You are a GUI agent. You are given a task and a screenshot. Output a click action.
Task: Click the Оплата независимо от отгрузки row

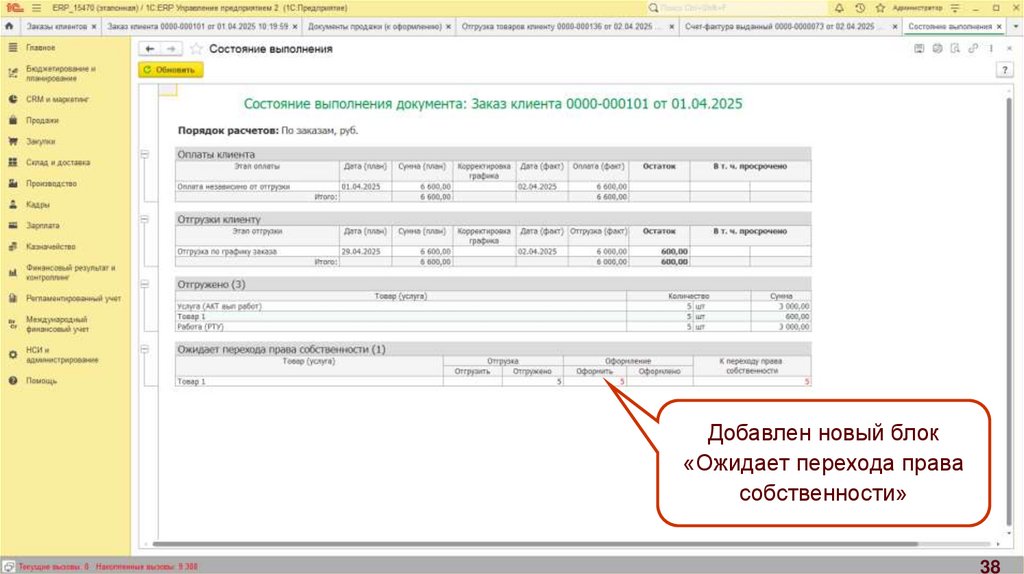coord(493,187)
